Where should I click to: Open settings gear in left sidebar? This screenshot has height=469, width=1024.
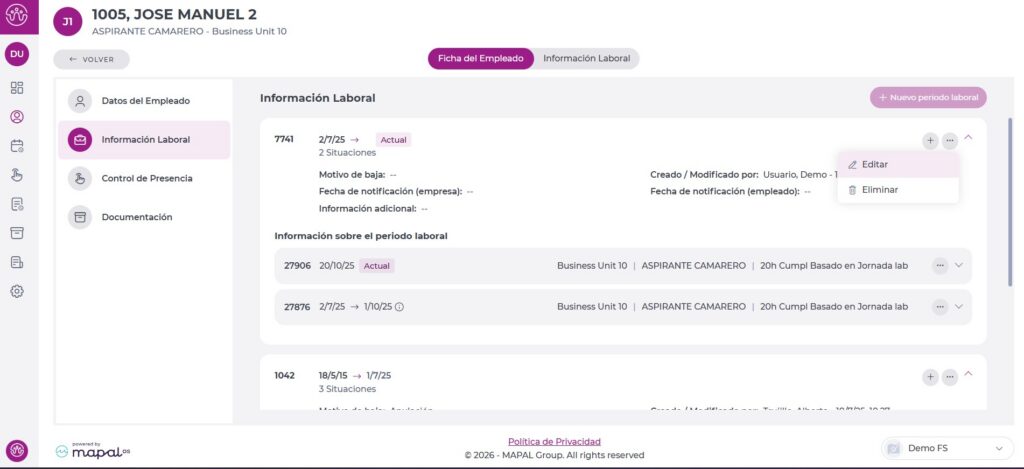click(x=17, y=291)
